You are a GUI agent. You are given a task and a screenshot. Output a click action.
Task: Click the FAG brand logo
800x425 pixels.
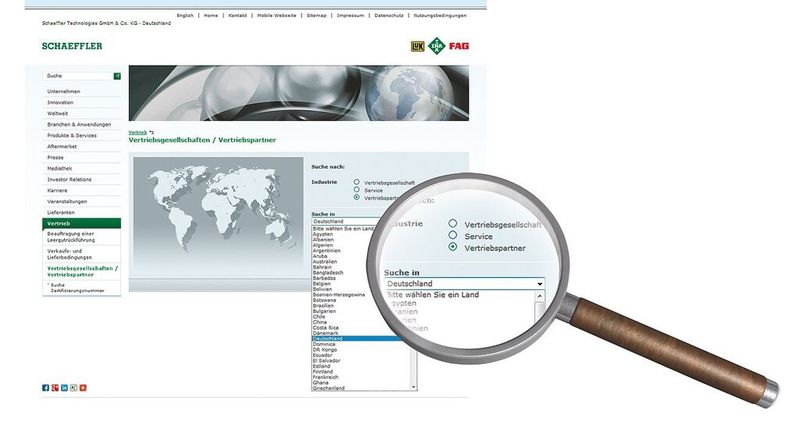pyautogui.click(x=459, y=46)
